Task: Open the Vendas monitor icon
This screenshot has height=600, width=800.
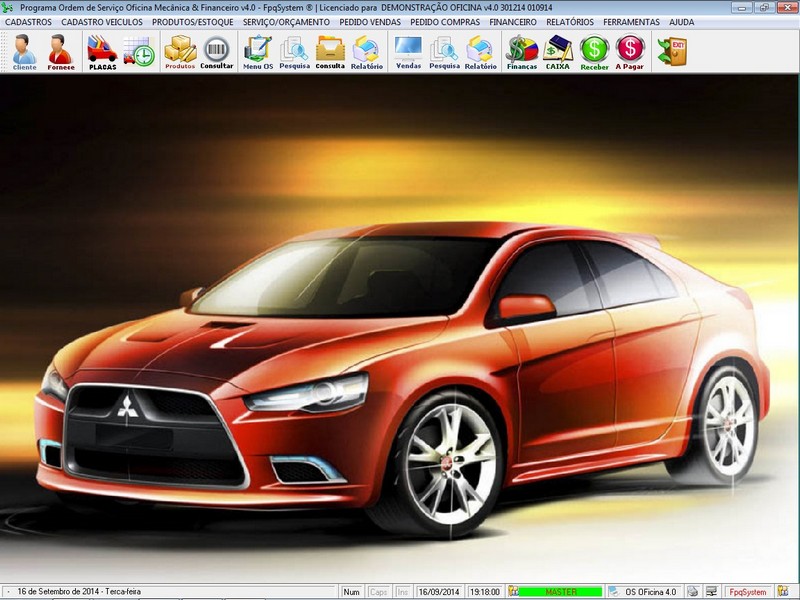Action: point(408,52)
